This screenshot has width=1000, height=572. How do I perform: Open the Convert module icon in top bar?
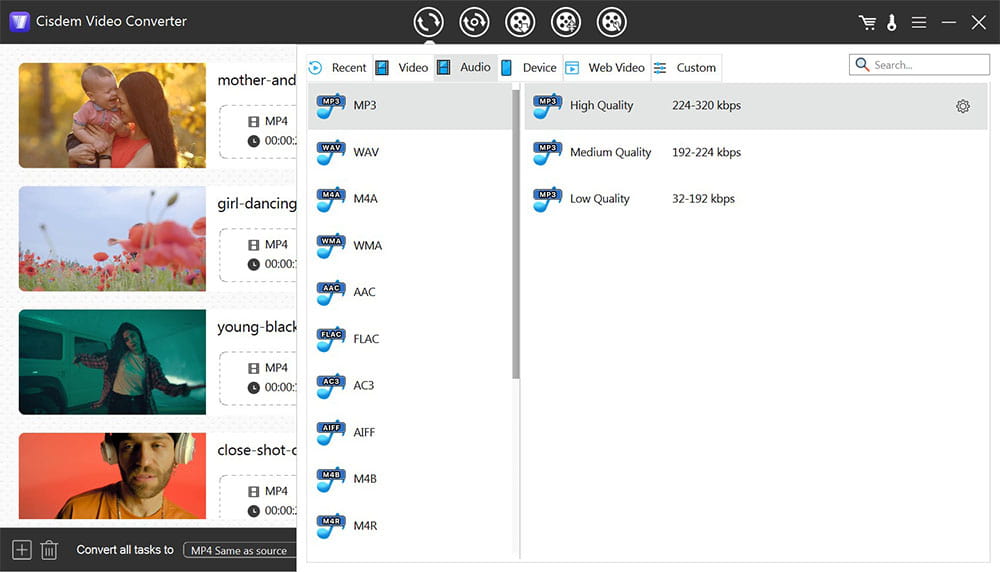(428, 21)
